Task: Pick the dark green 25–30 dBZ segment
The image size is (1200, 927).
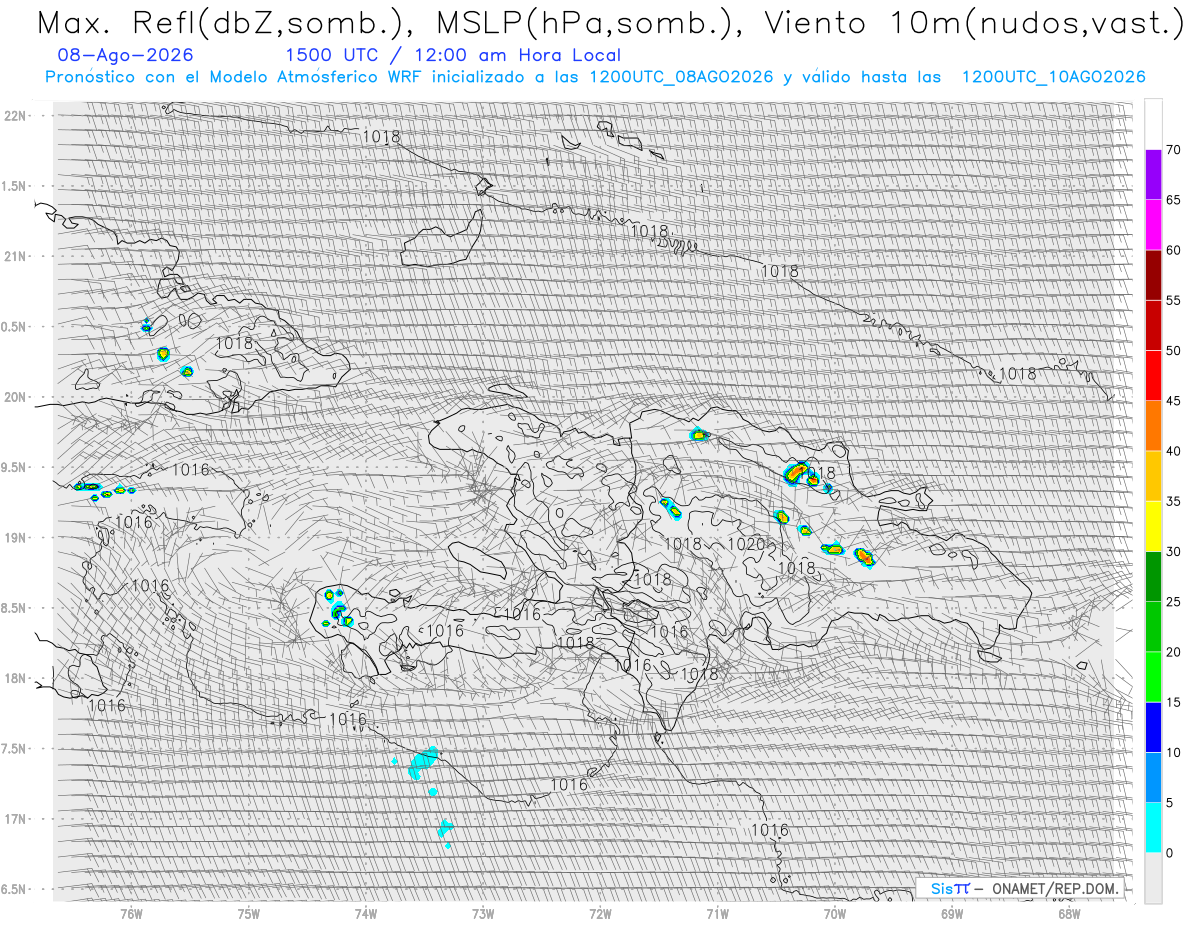Action: pyautogui.click(x=1153, y=576)
